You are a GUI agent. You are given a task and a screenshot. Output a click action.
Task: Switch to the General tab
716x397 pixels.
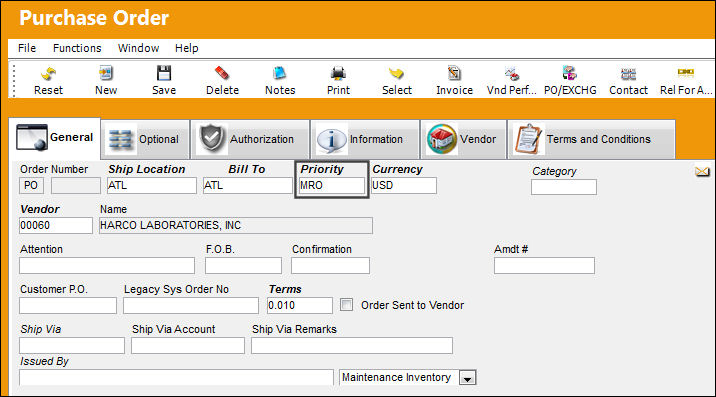click(x=54, y=138)
